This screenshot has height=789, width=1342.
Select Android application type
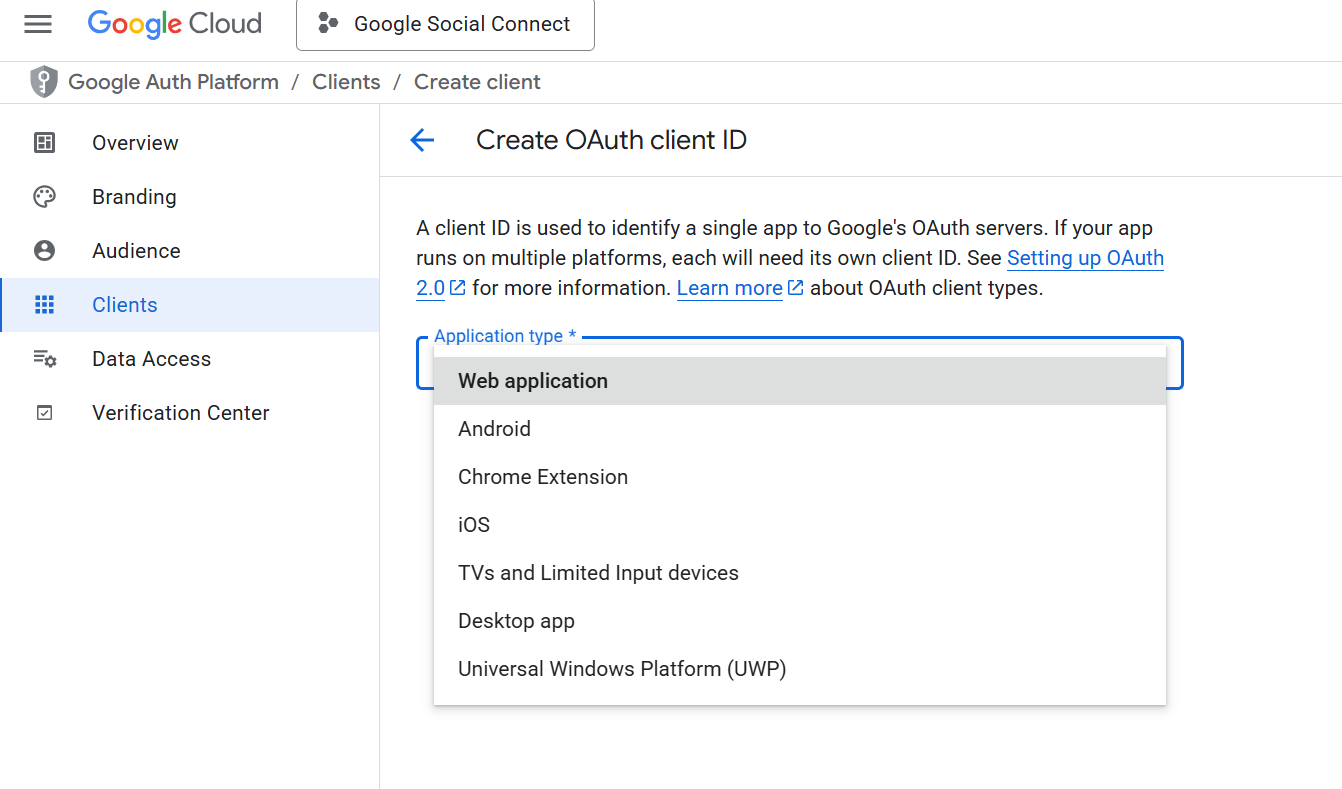coord(800,429)
